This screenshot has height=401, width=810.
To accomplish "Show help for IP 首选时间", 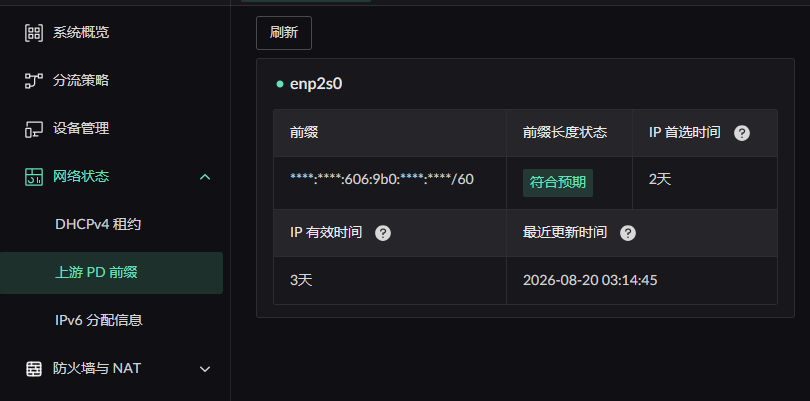I will [742, 133].
